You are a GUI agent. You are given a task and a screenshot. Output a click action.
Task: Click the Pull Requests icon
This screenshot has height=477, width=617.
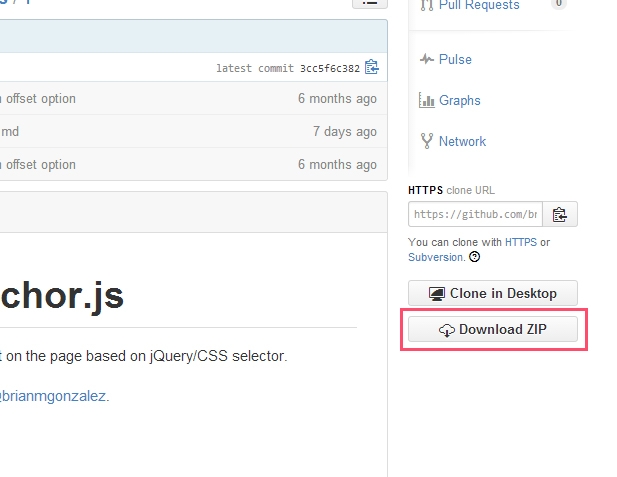point(427,5)
